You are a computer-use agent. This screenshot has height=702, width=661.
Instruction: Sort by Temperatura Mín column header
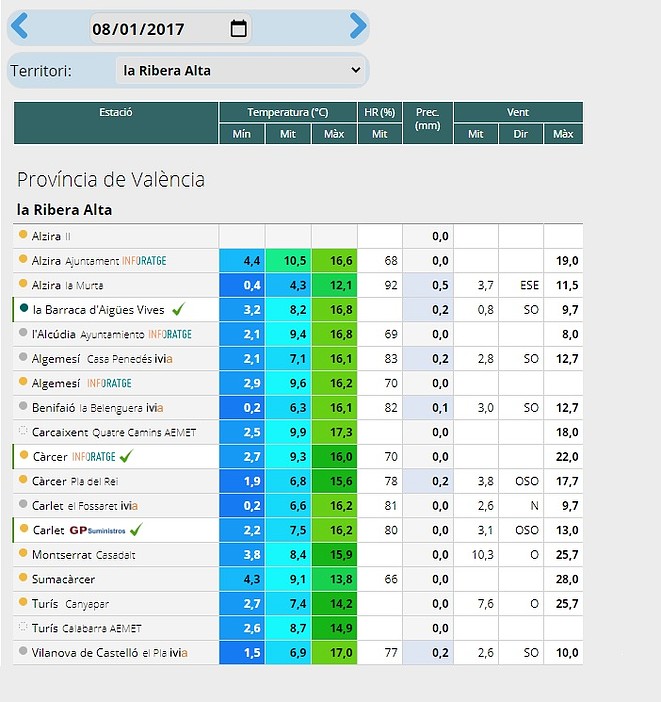241,134
